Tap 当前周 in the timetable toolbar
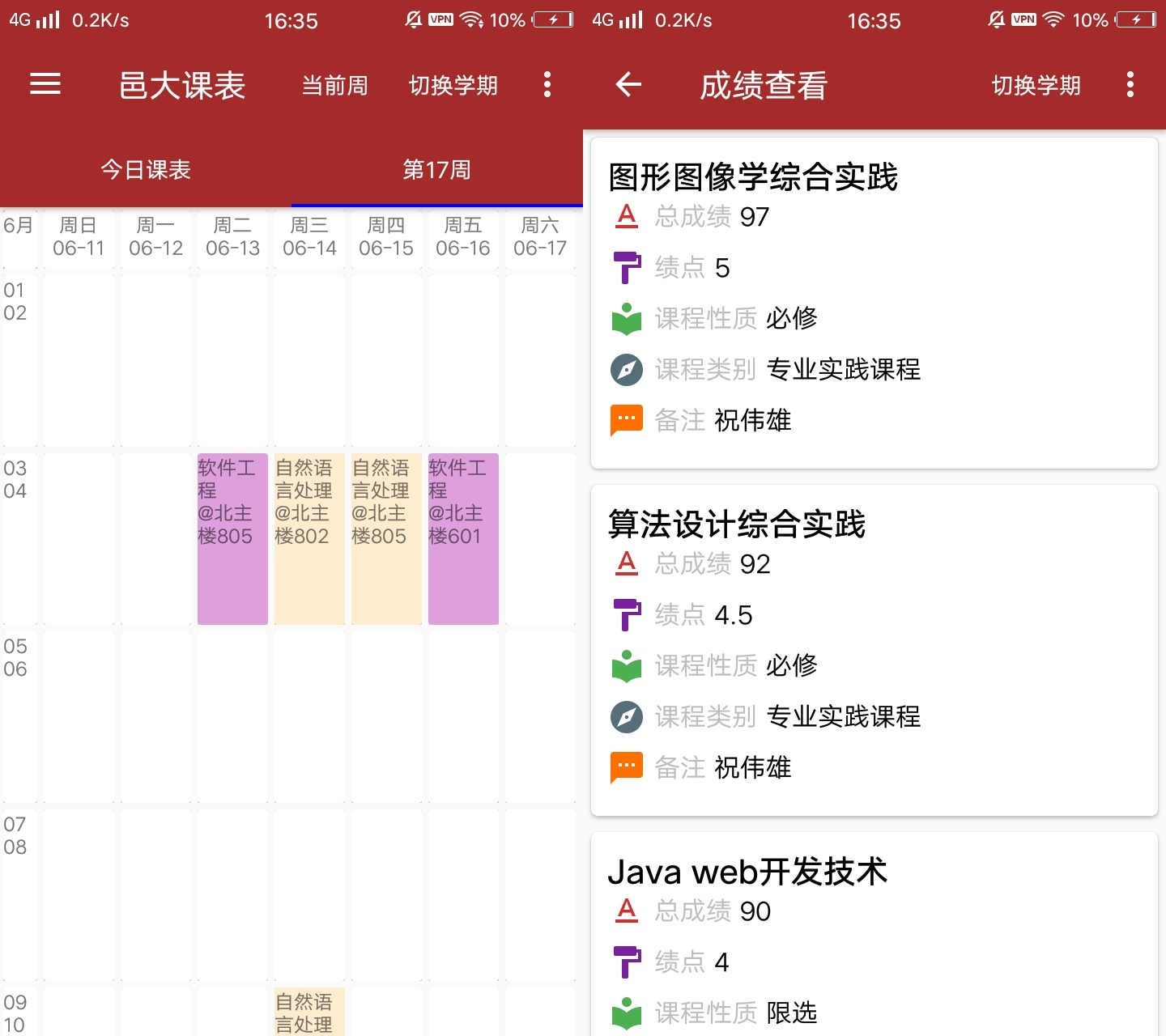Viewport: 1166px width, 1036px height. (334, 85)
